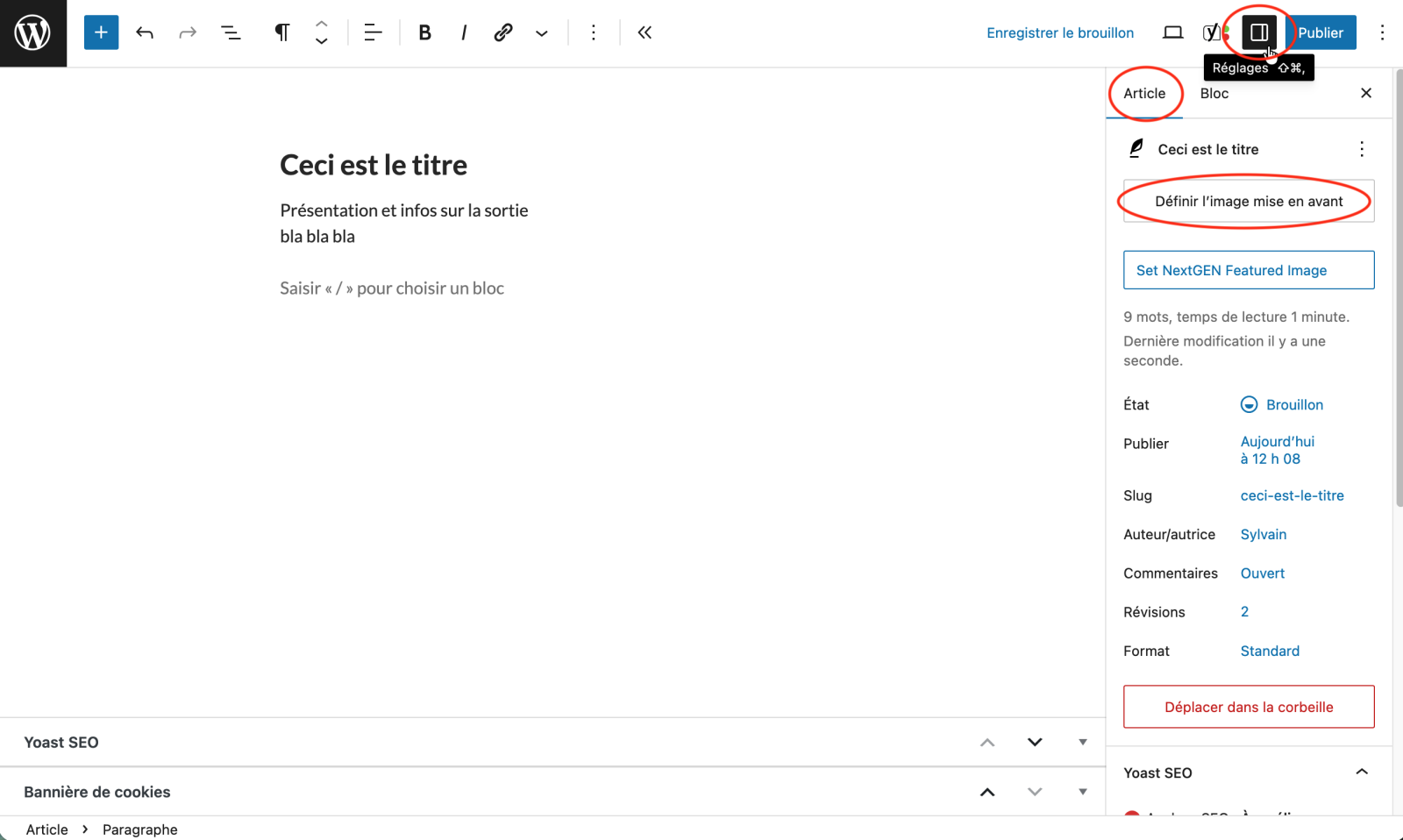The height and width of the screenshot is (840, 1403).
Task: Open the desktop preview icon
Action: pos(1172,32)
